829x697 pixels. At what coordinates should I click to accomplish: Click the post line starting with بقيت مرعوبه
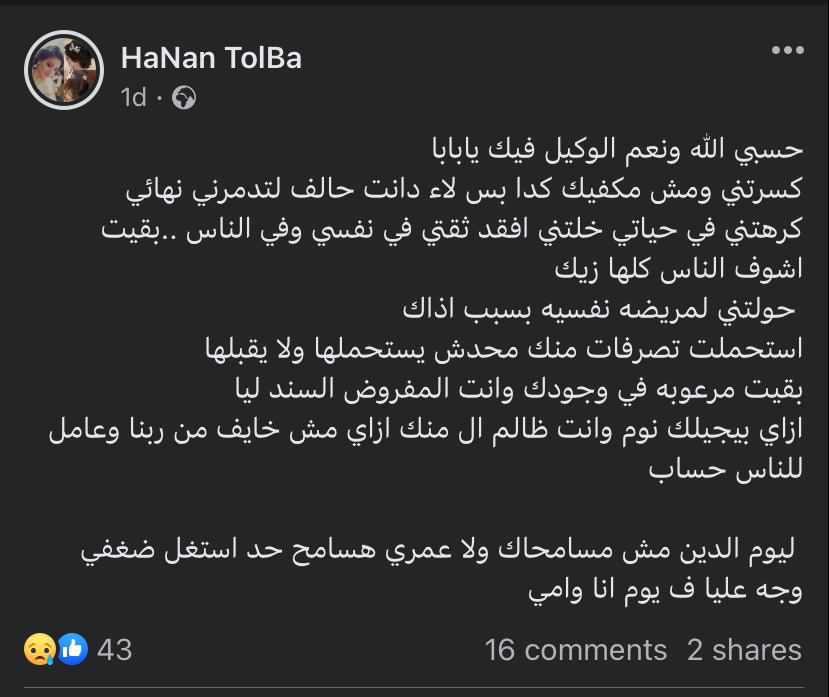(x=498, y=390)
